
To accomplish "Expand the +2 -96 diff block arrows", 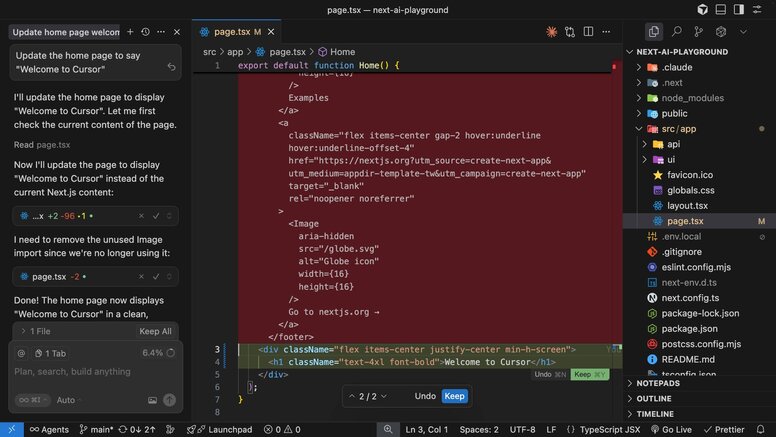I will click(169, 216).
